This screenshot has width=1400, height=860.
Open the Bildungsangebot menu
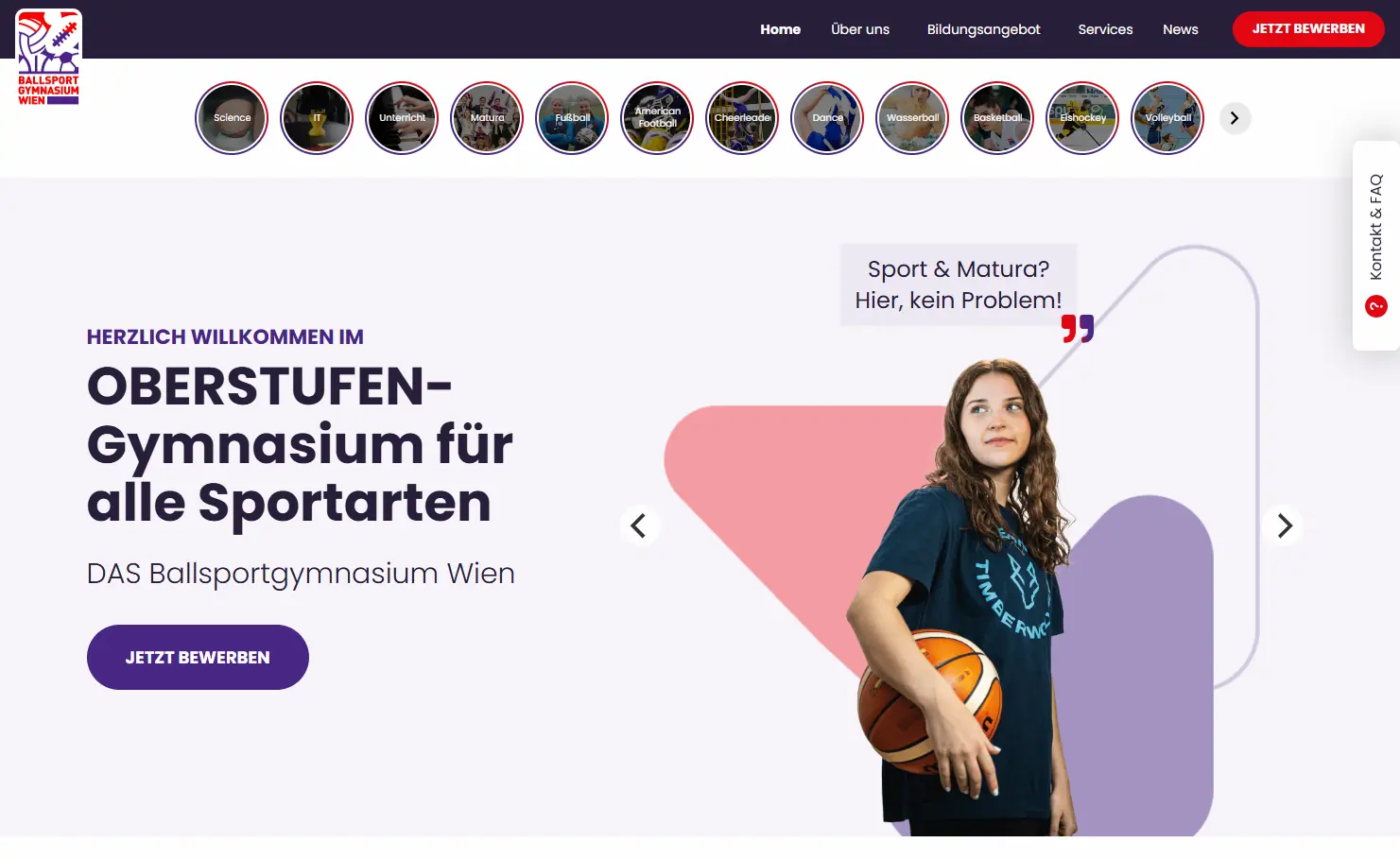pos(983,29)
